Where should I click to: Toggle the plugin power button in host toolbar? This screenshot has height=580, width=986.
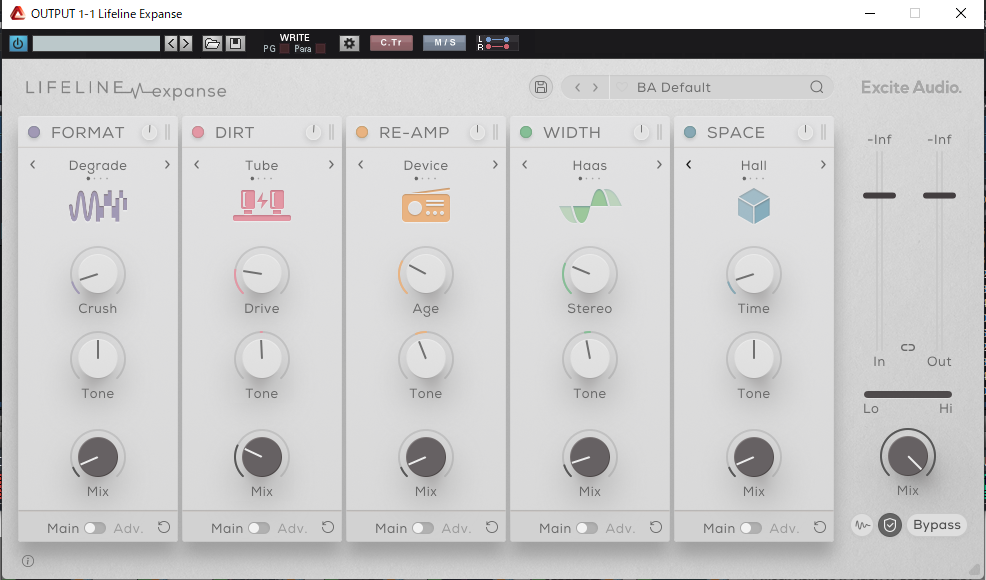[x=18, y=43]
